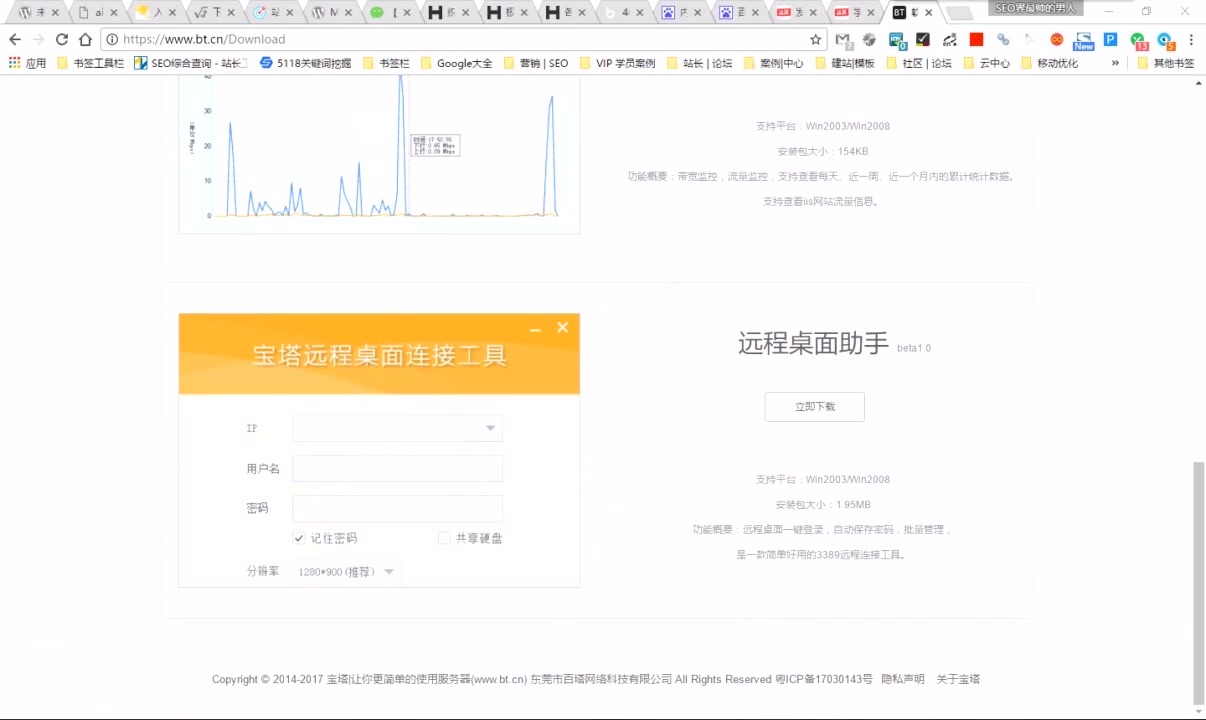This screenshot has height=720, width=1206.
Task: Open the green extension with badge 13
Action: click(1138, 41)
